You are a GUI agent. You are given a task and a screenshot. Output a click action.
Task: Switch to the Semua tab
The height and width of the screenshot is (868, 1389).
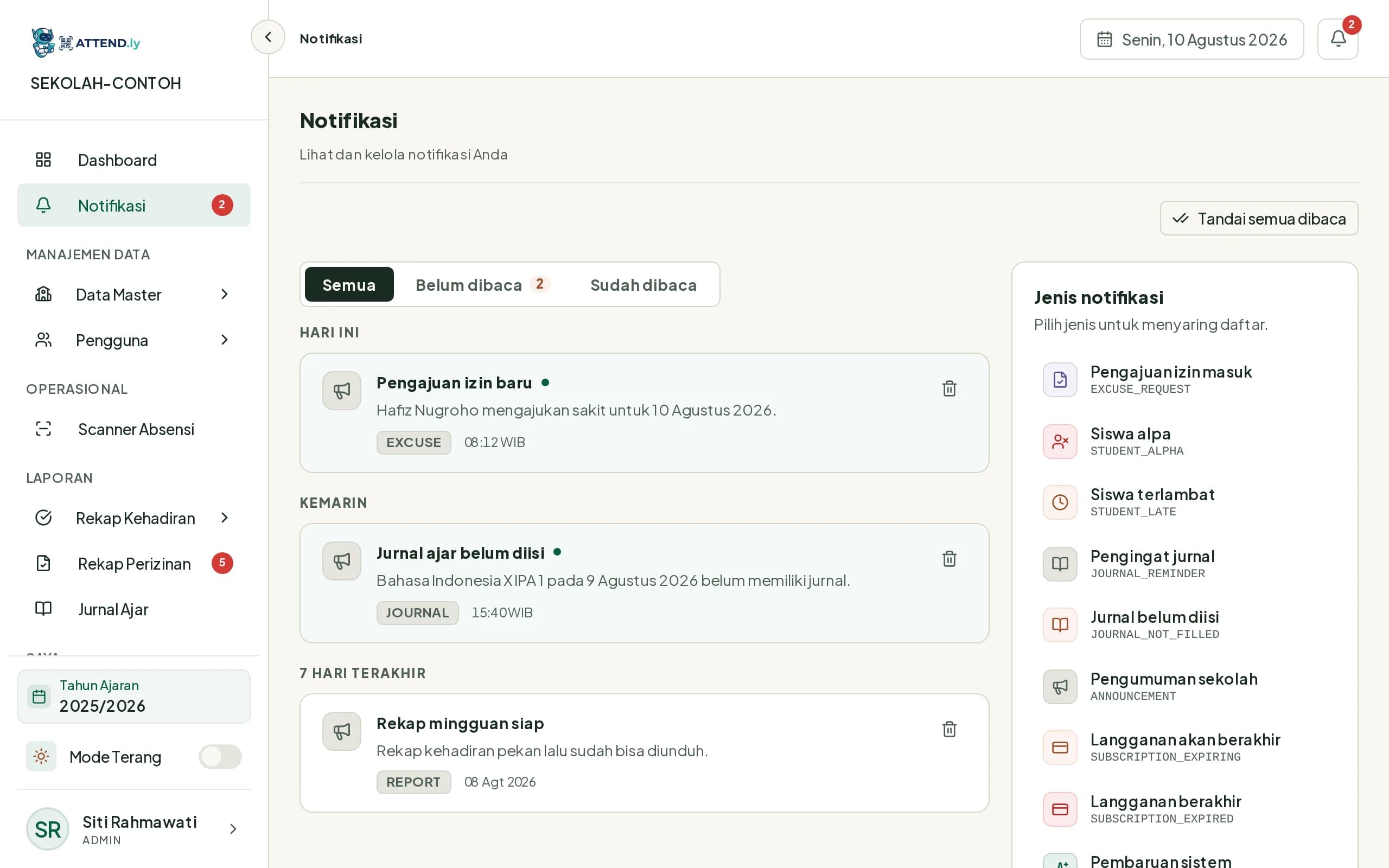pyautogui.click(x=349, y=285)
